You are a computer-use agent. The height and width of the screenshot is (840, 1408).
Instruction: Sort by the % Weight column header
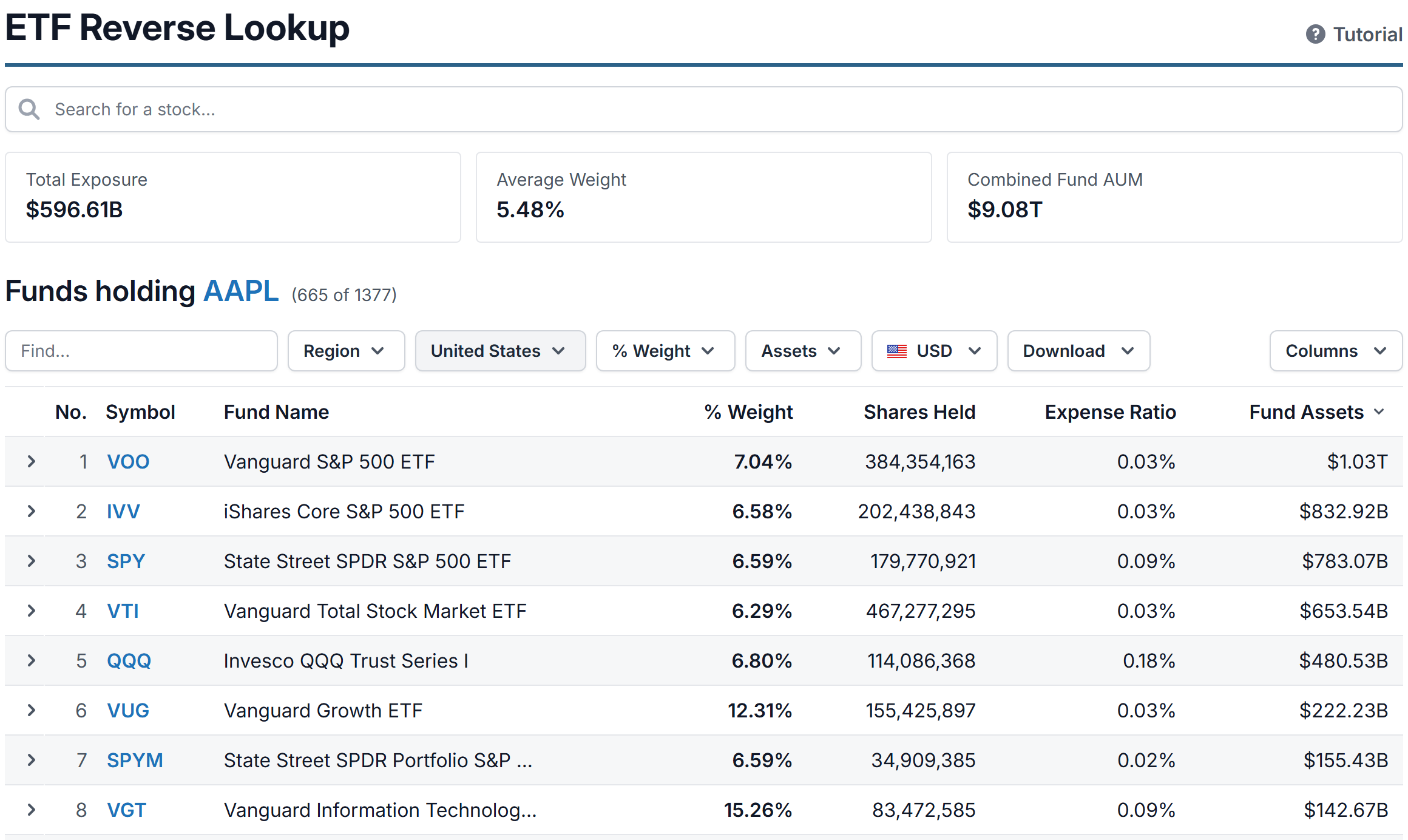coord(748,412)
